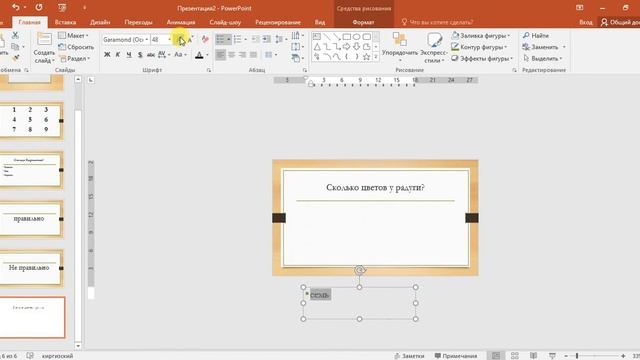640x360 pixels.
Task: Open the Макет layout dropdown
Action: click(x=73, y=36)
